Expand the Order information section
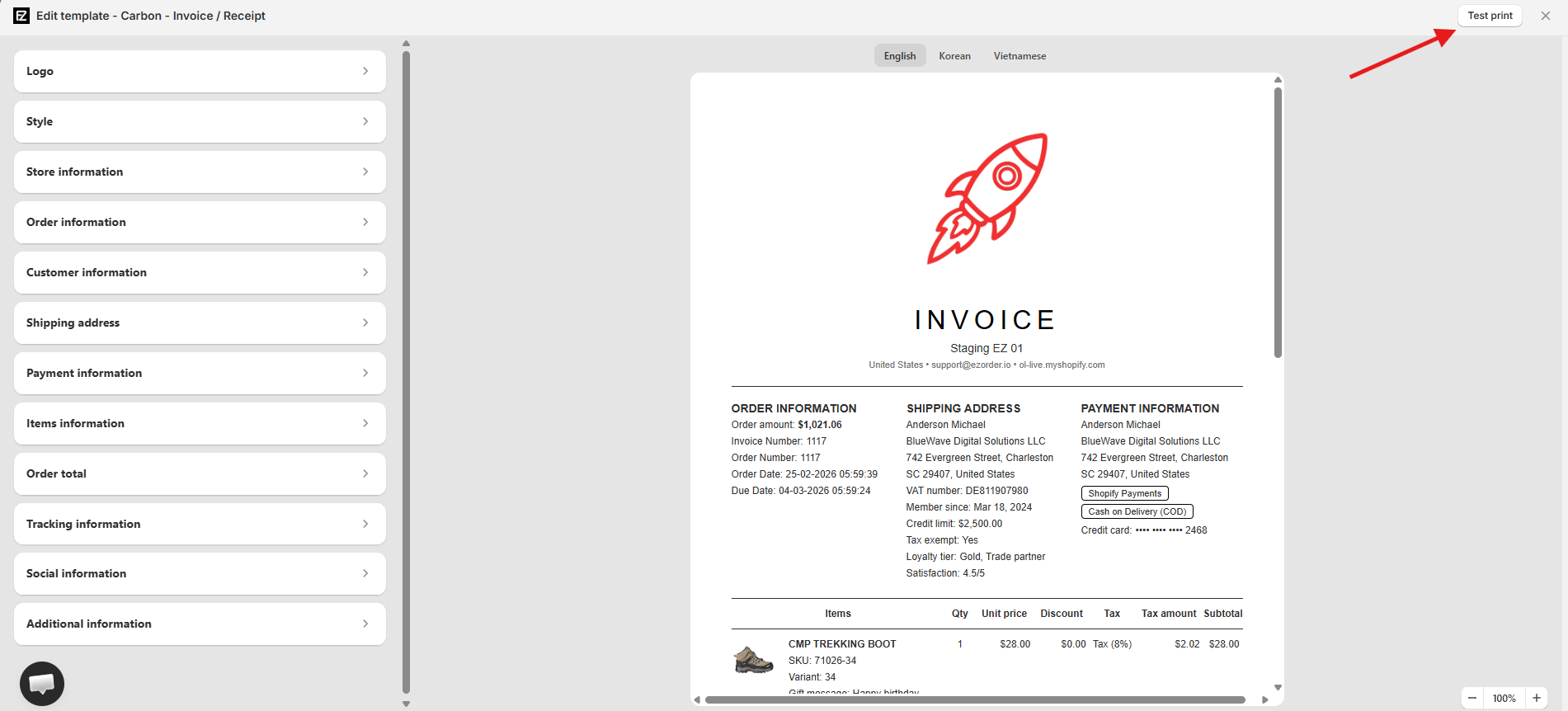The image size is (1568, 711). point(200,222)
